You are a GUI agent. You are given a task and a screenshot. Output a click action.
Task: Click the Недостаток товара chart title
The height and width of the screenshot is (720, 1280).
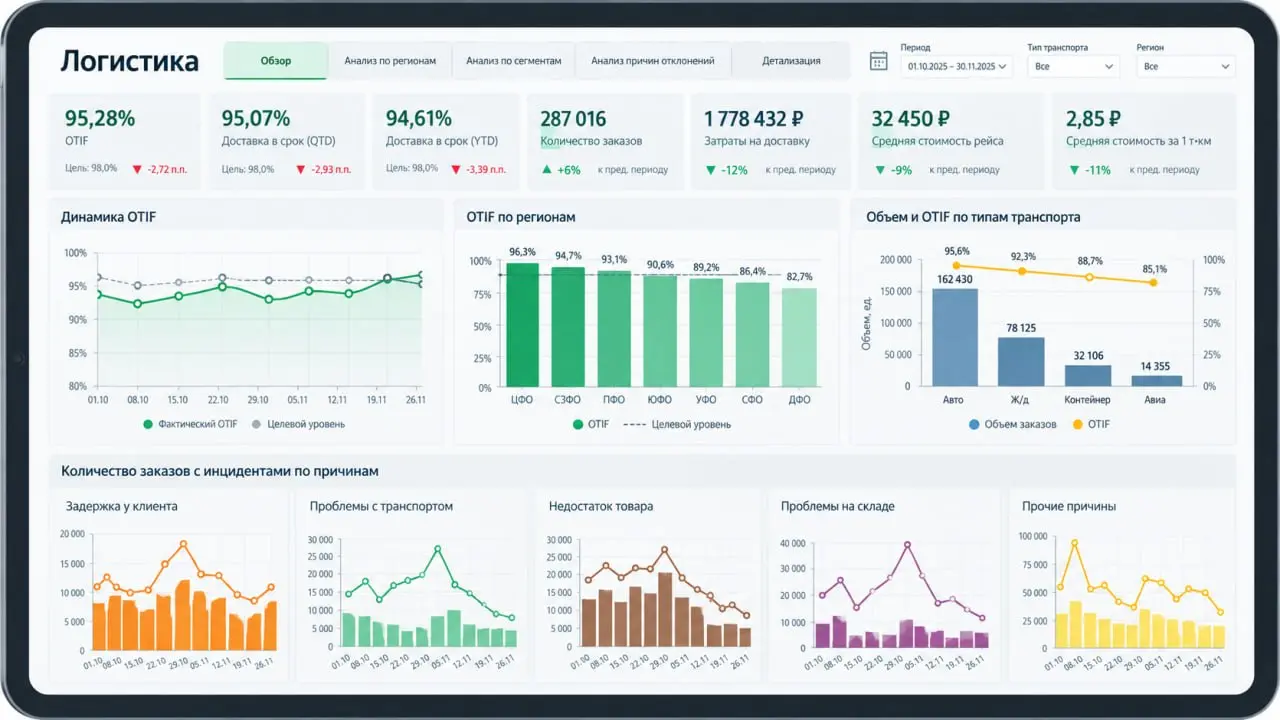tap(601, 506)
